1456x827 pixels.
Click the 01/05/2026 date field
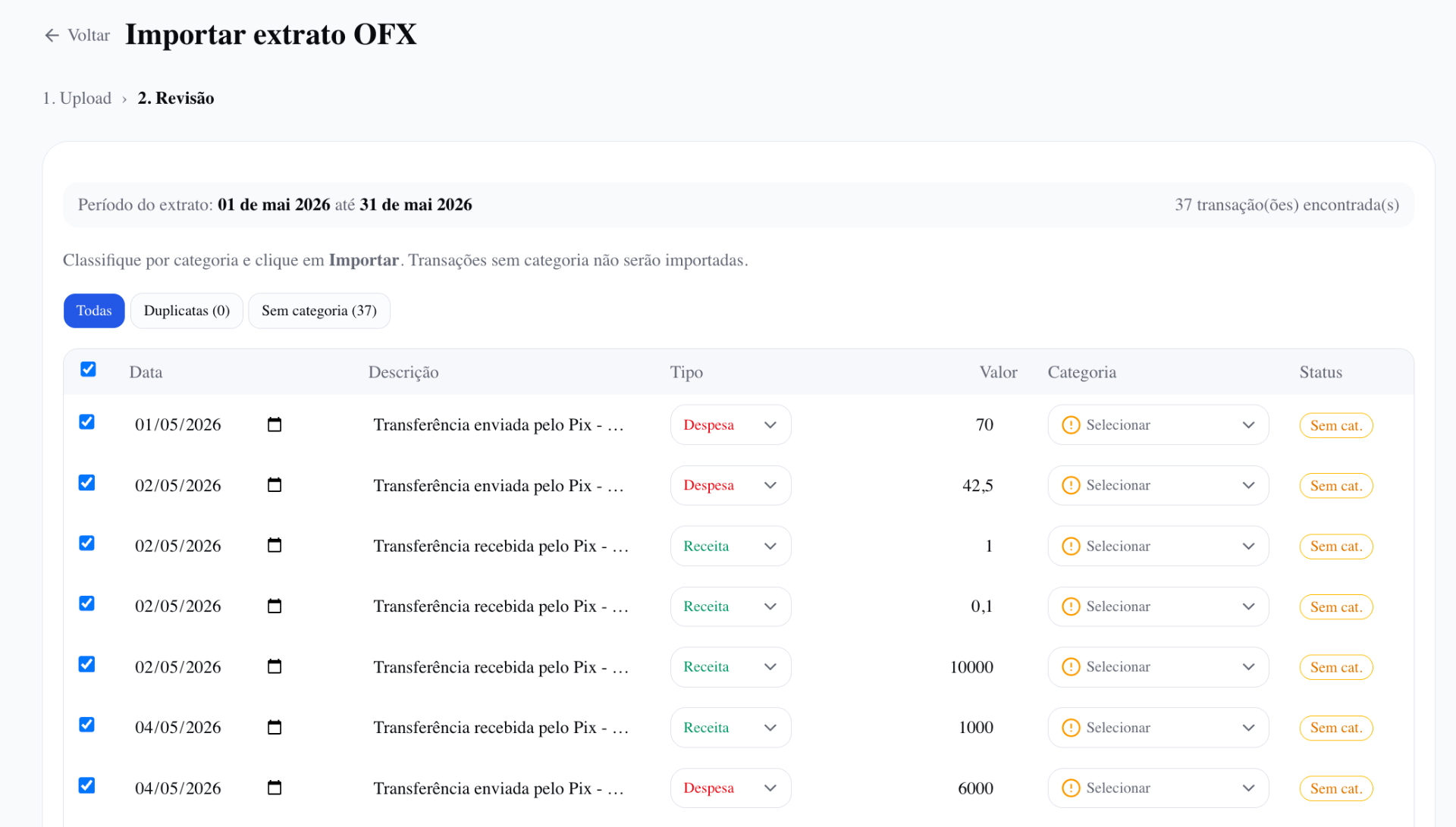click(x=209, y=424)
